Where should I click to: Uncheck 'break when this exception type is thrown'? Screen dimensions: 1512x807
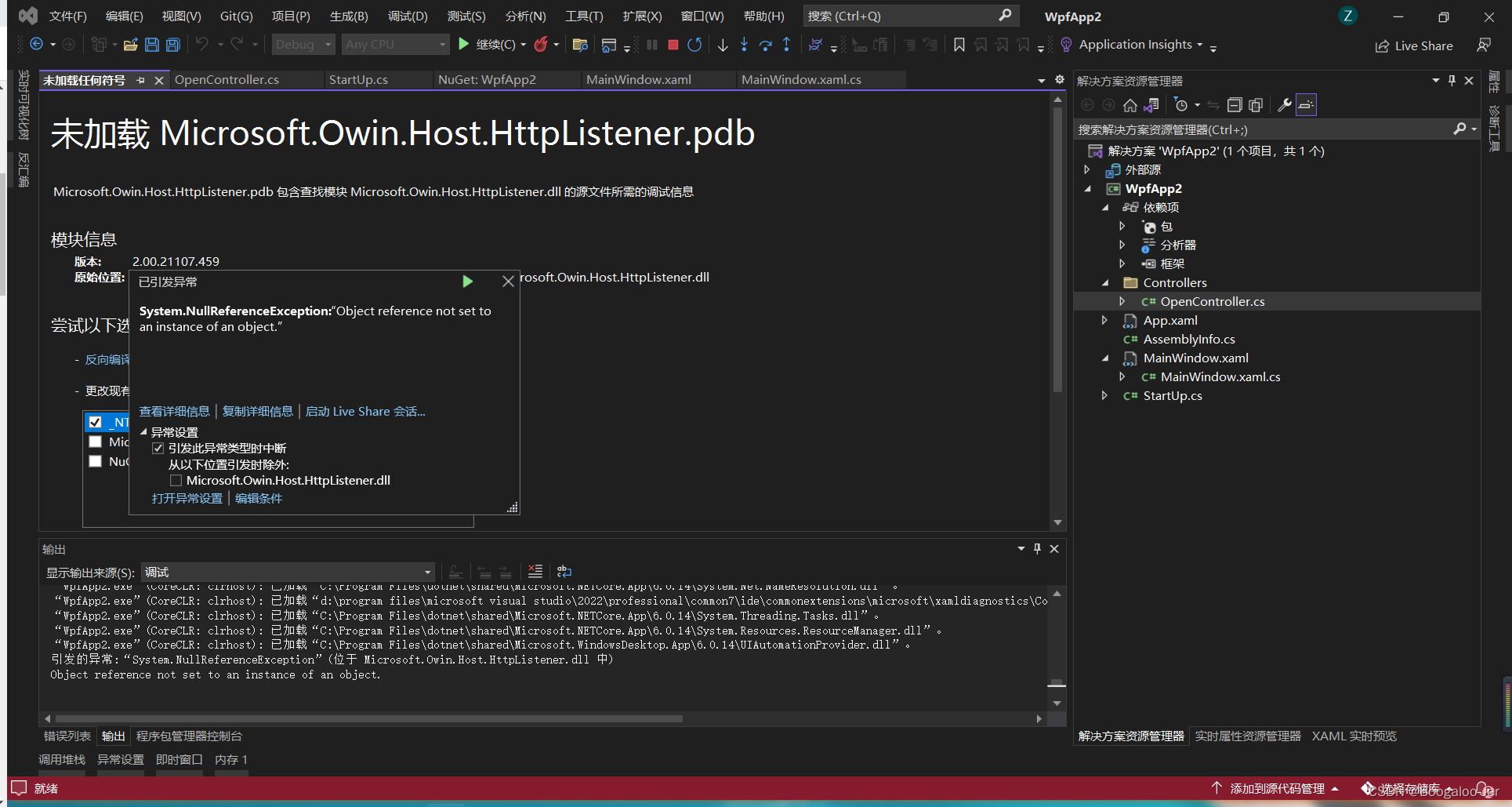(158, 449)
